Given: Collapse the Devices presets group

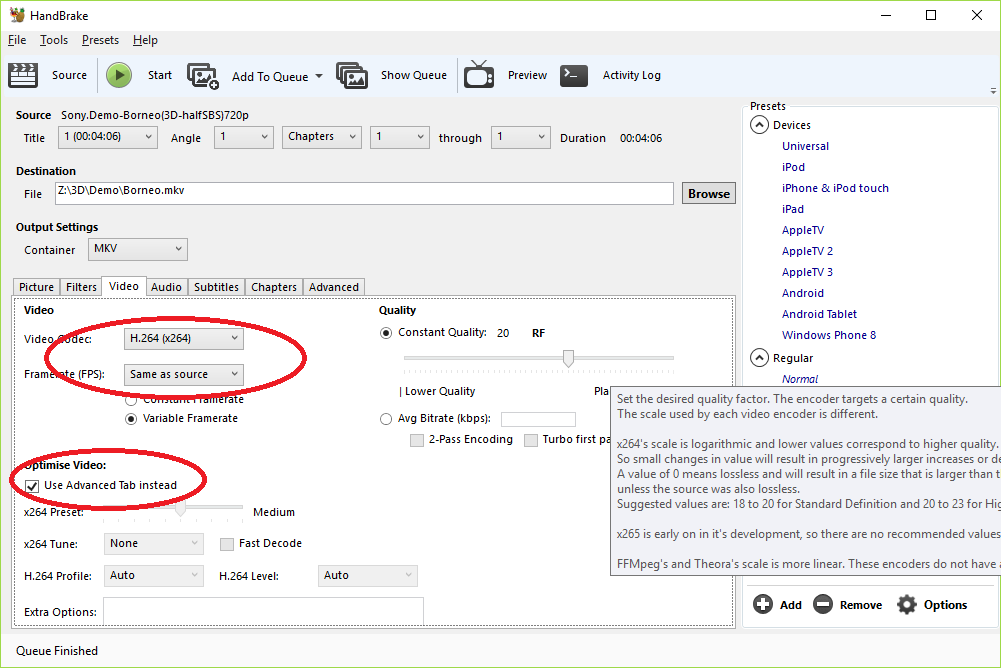Looking at the screenshot, I should click(x=759, y=125).
